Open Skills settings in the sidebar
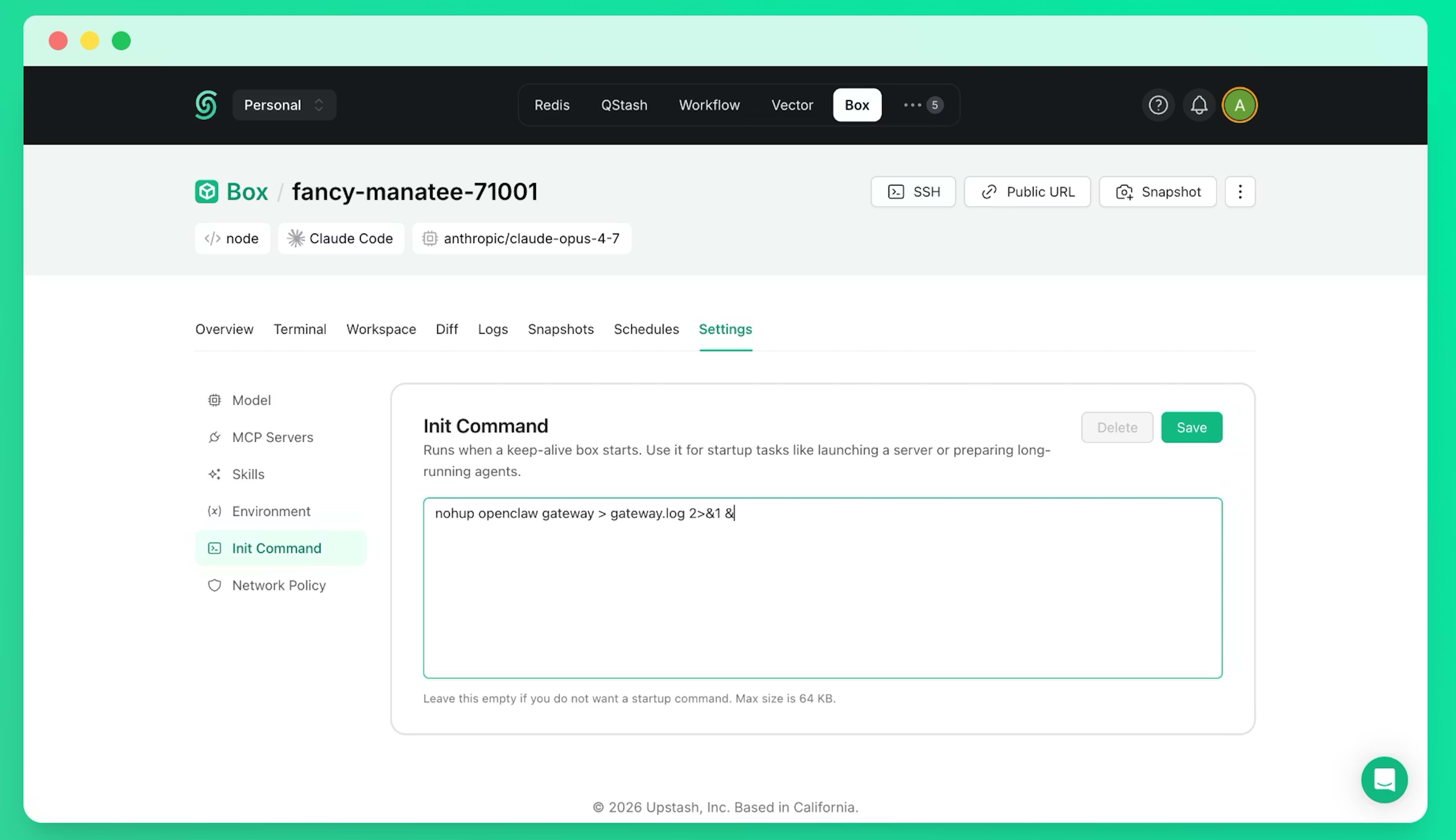Screen dimensions: 1456x840 [x=280, y=474]
